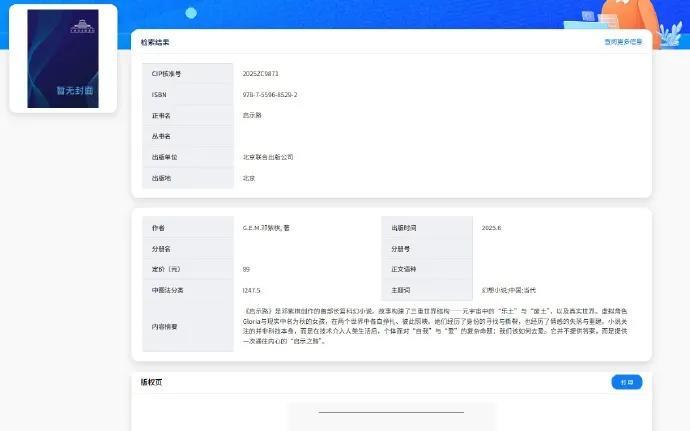Image resolution: width=690 pixels, height=431 pixels.
Task: Select the ISBN value 978-7-5596-8529-2
Action: [x=270, y=95]
